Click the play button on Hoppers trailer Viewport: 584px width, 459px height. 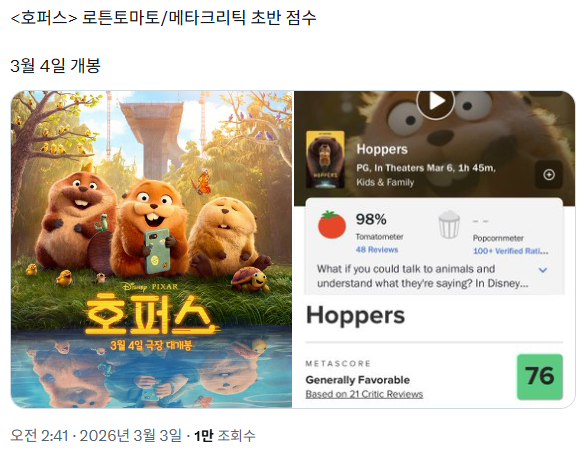pyautogui.click(x=435, y=101)
